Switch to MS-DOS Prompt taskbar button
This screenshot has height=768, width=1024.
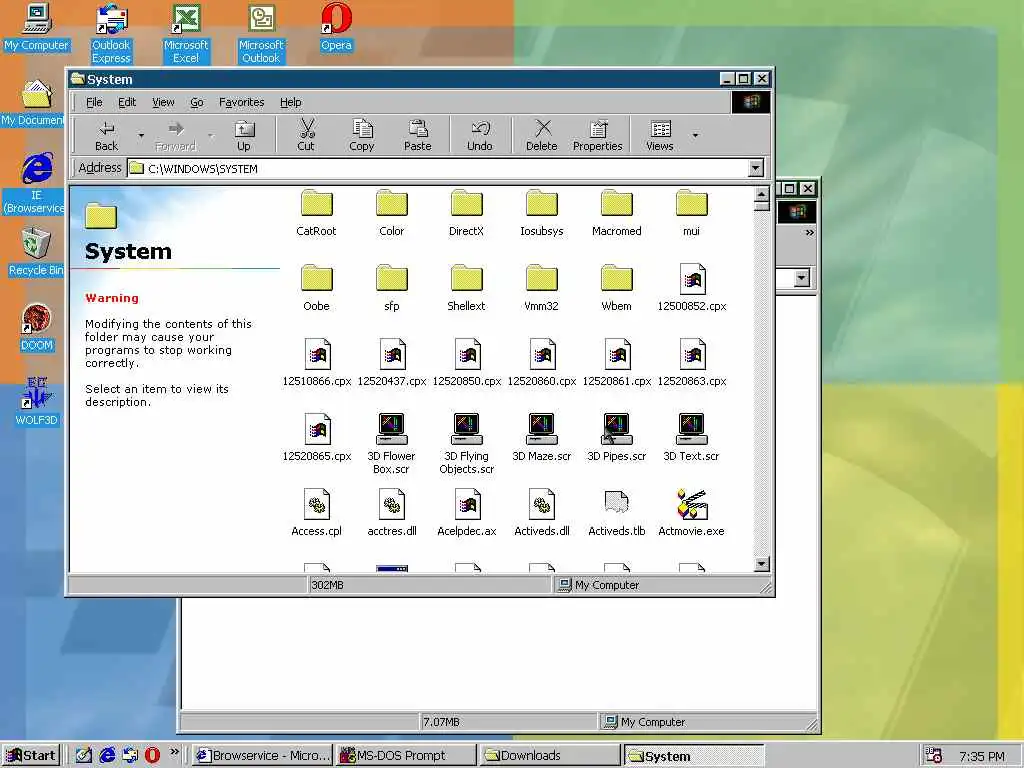(x=406, y=756)
